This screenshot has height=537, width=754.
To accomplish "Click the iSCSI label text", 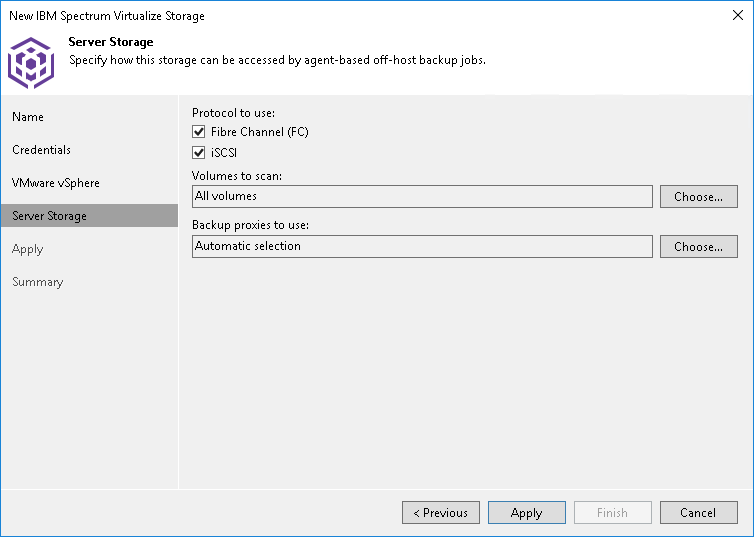I will (x=224, y=153).
